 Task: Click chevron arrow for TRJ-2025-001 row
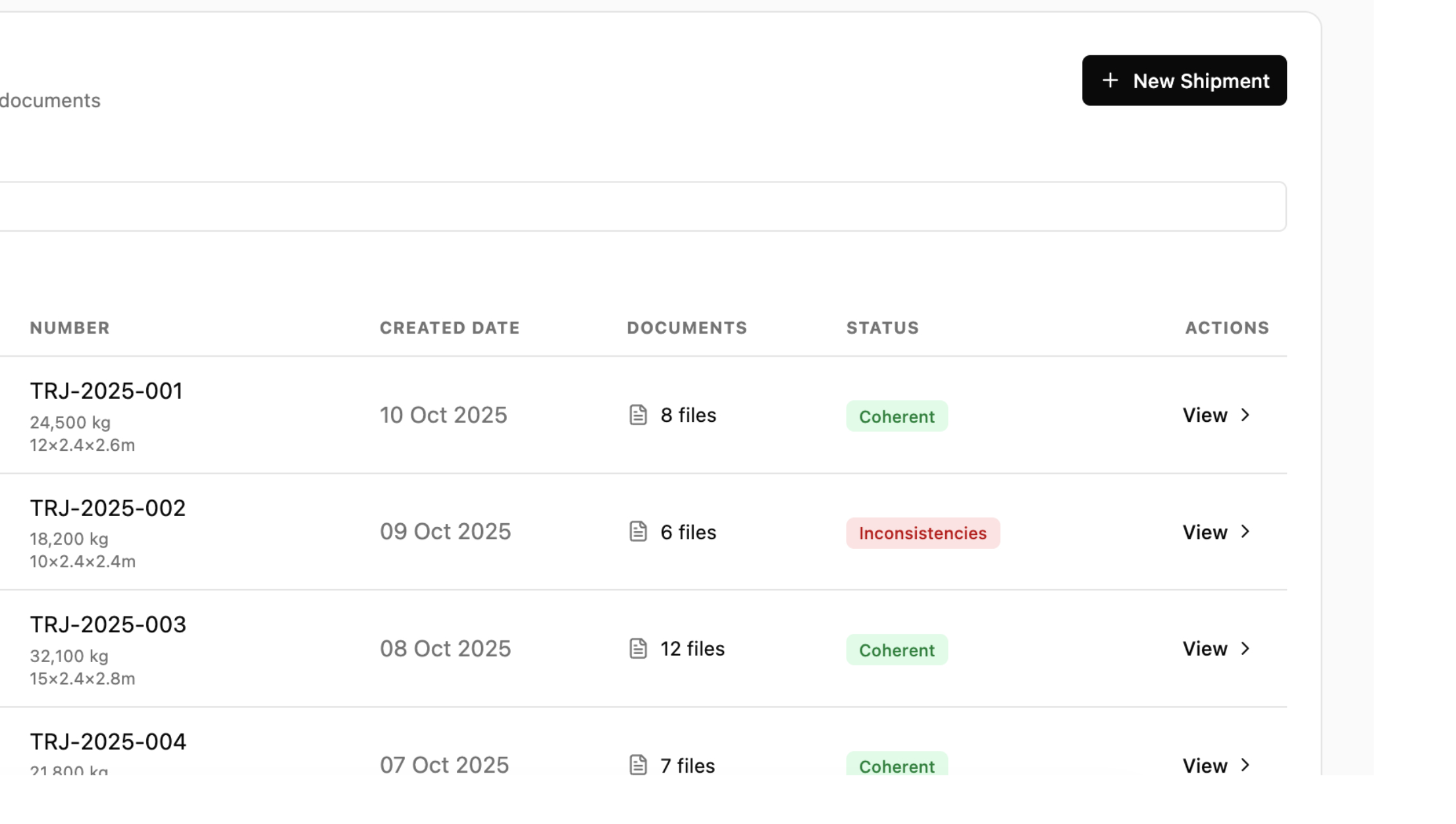click(x=1245, y=415)
